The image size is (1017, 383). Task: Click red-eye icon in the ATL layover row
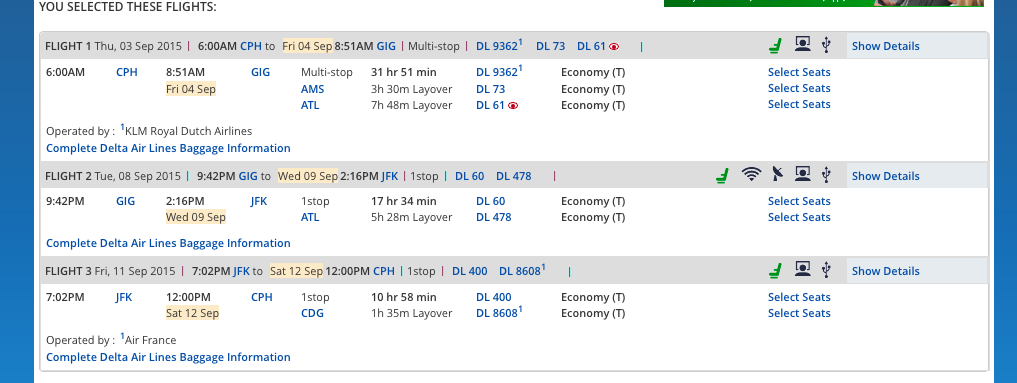[512, 106]
